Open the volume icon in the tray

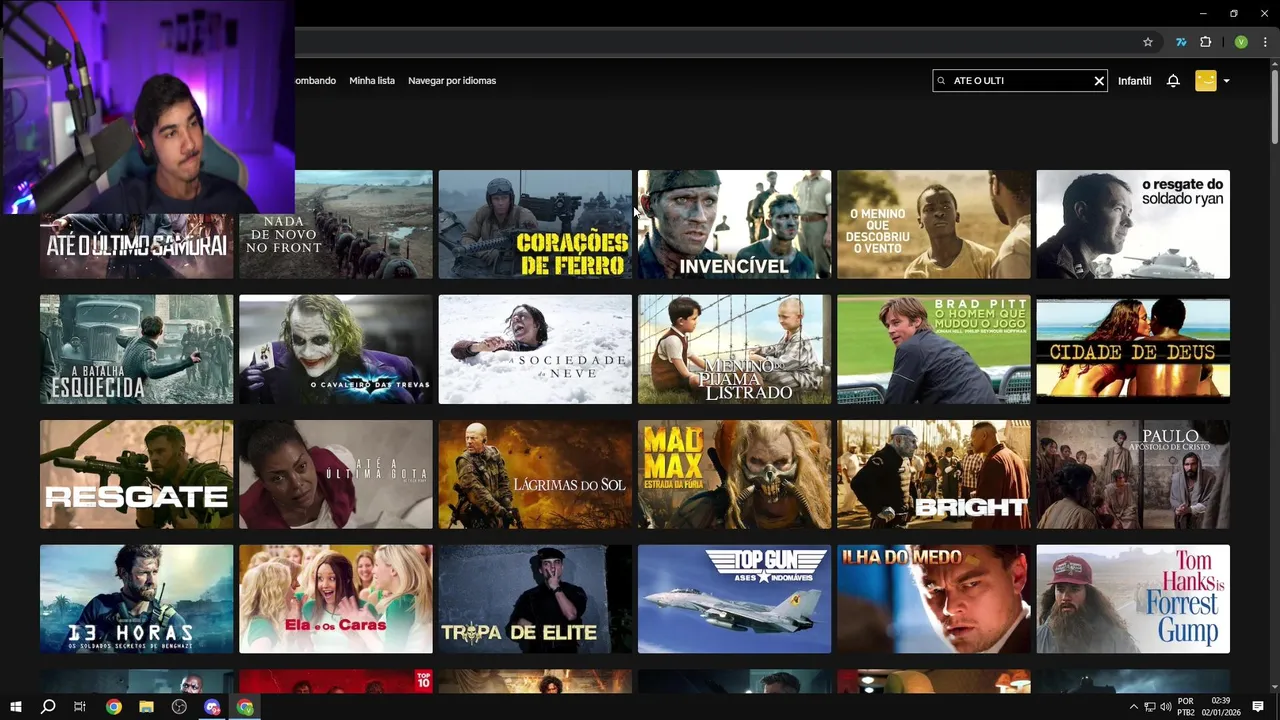click(1165, 707)
